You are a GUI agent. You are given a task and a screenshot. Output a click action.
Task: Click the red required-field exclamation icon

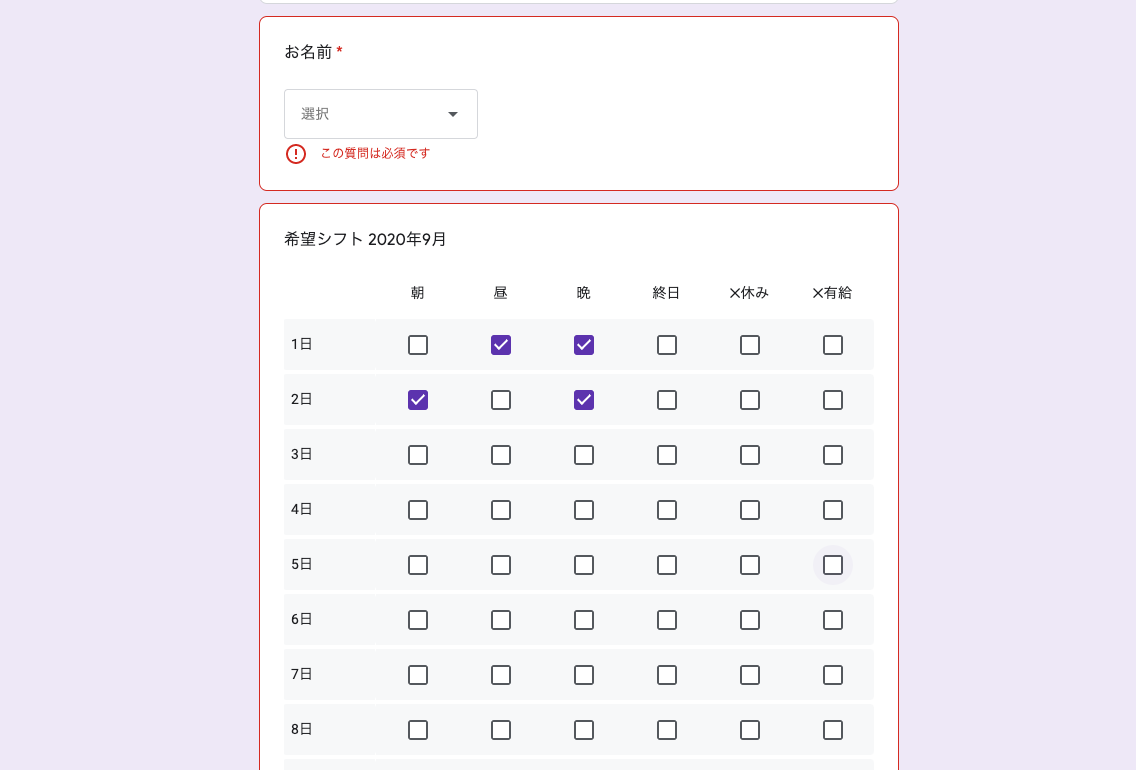(x=295, y=154)
